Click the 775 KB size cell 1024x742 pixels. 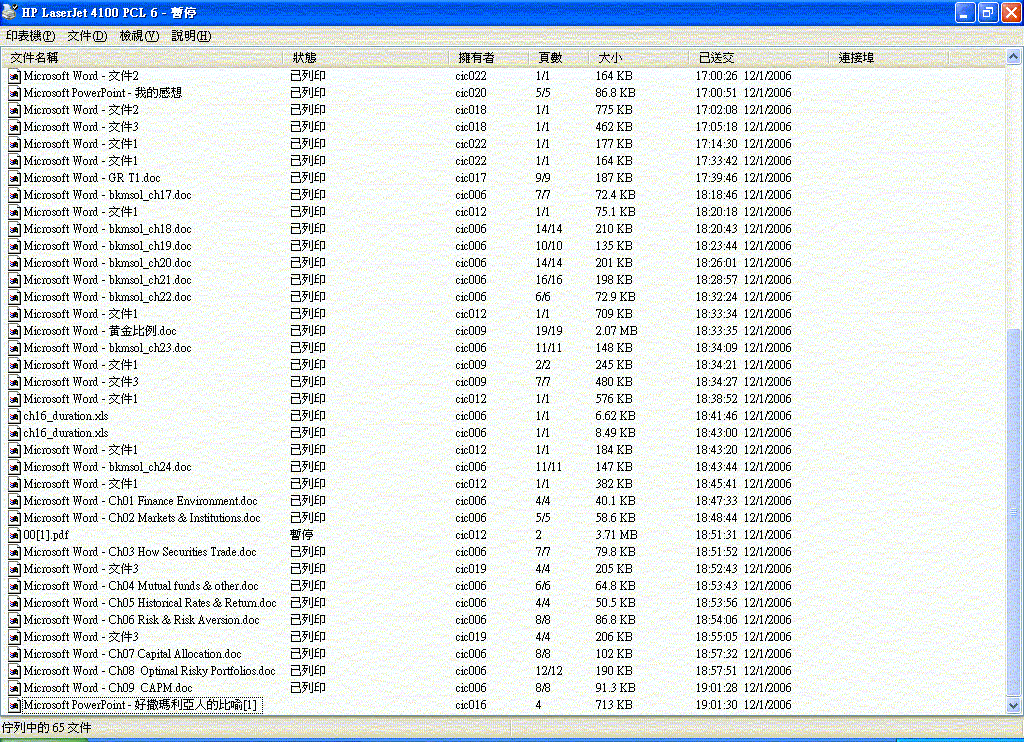click(613, 110)
